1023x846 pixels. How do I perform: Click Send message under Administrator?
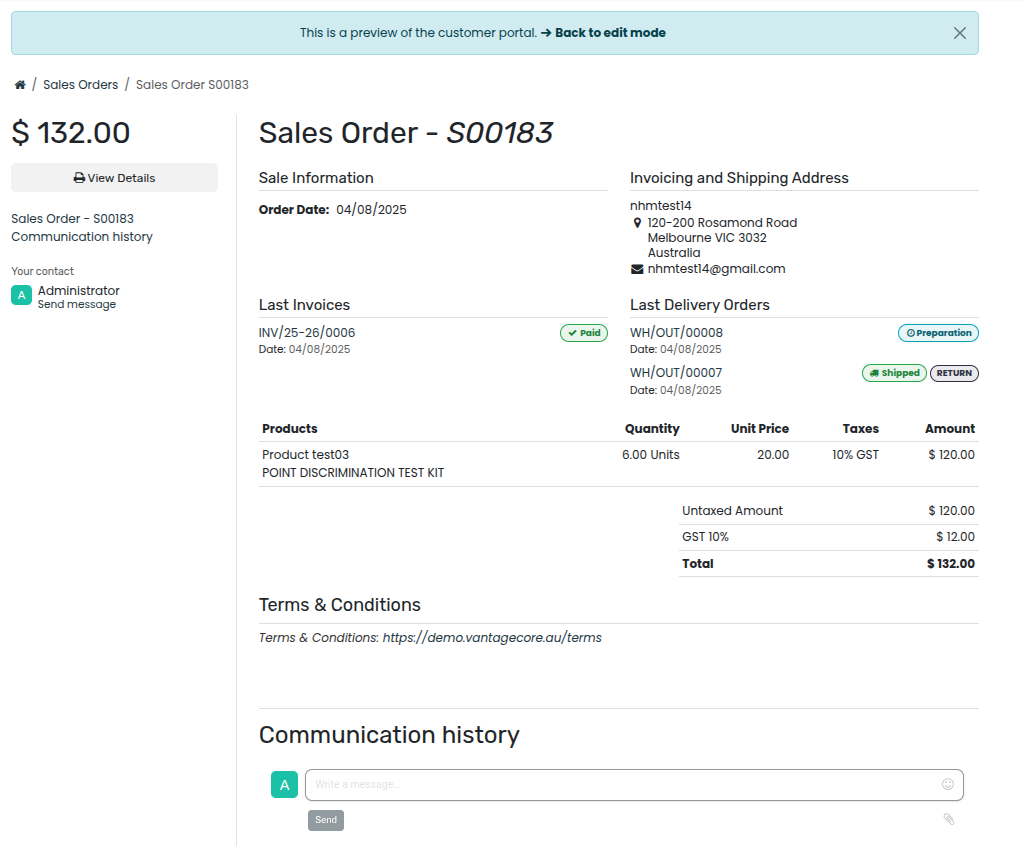[77, 305]
